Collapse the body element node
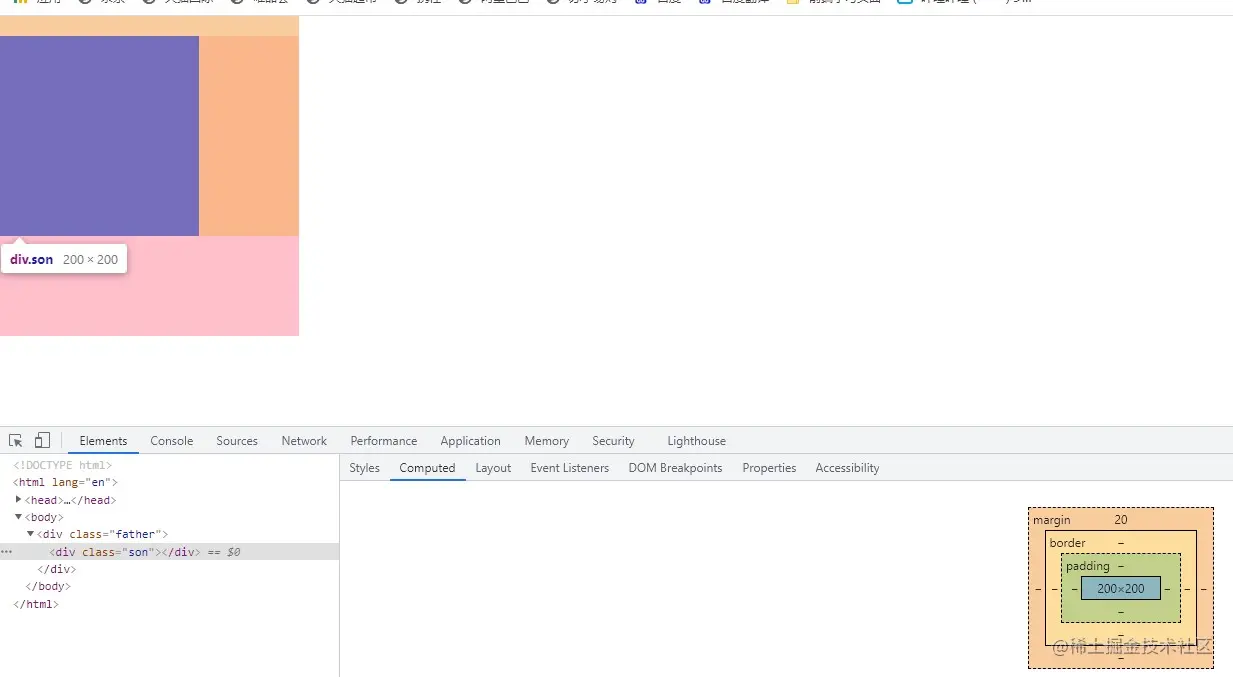 tap(19, 517)
